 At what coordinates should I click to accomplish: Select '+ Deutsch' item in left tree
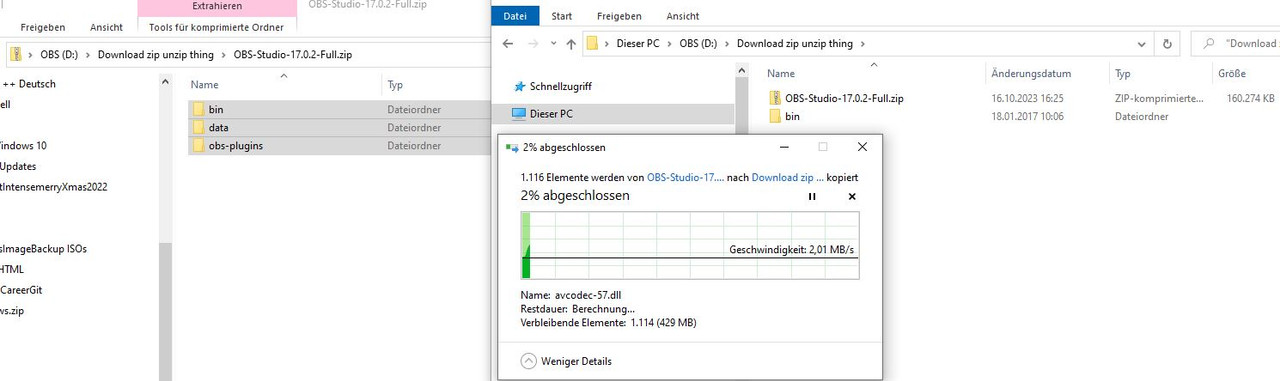coord(28,83)
